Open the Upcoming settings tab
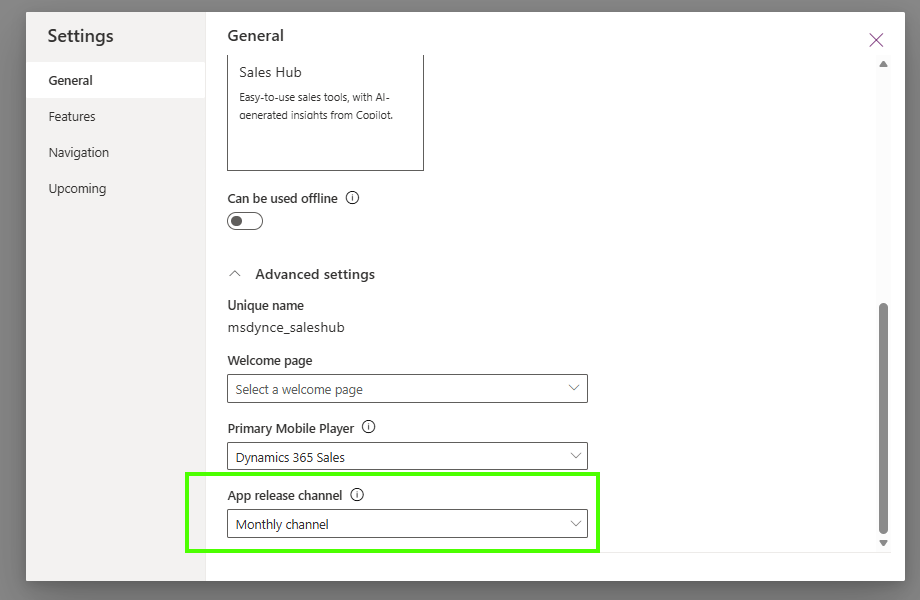920x600 pixels. [x=77, y=189]
